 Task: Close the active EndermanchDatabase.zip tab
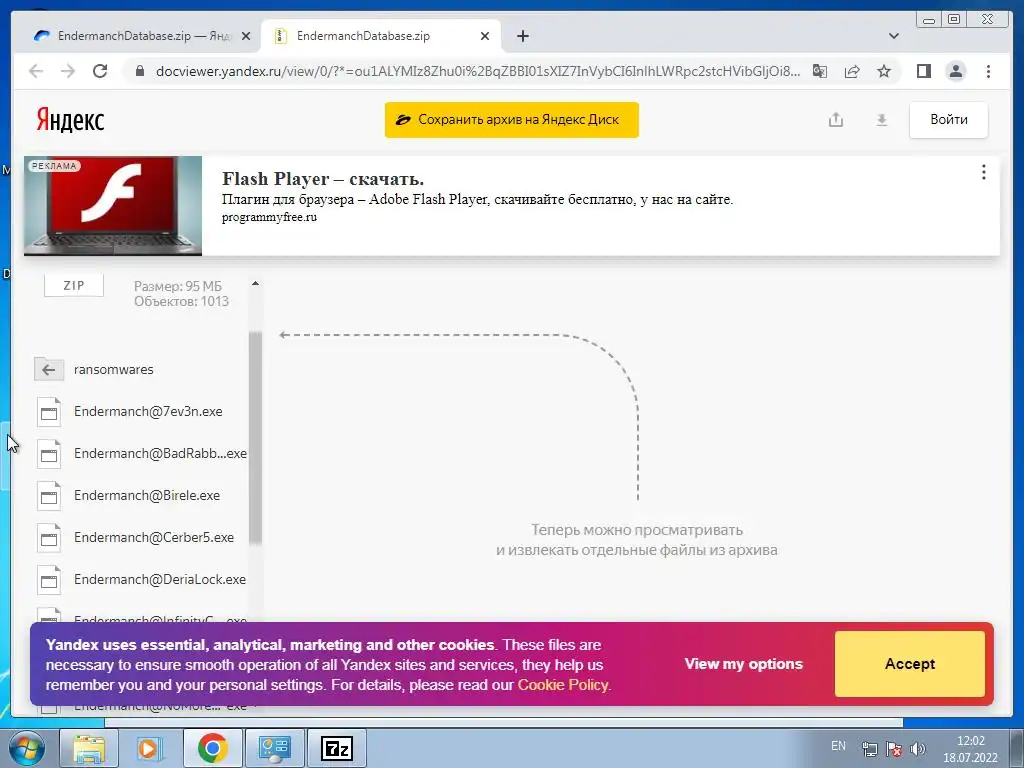[485, 36]
